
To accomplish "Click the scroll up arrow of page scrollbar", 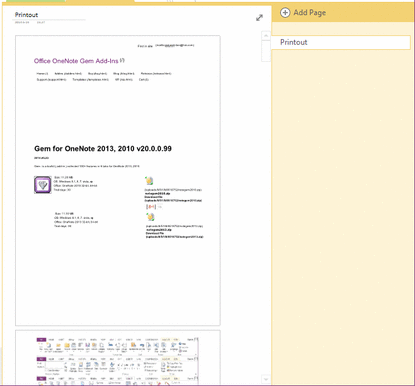I will [x=266, y=35].
